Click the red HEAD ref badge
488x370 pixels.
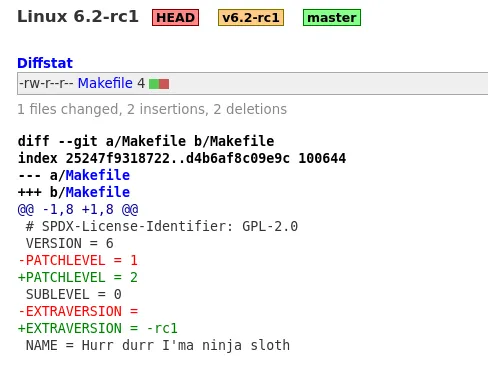coord(175,17)
